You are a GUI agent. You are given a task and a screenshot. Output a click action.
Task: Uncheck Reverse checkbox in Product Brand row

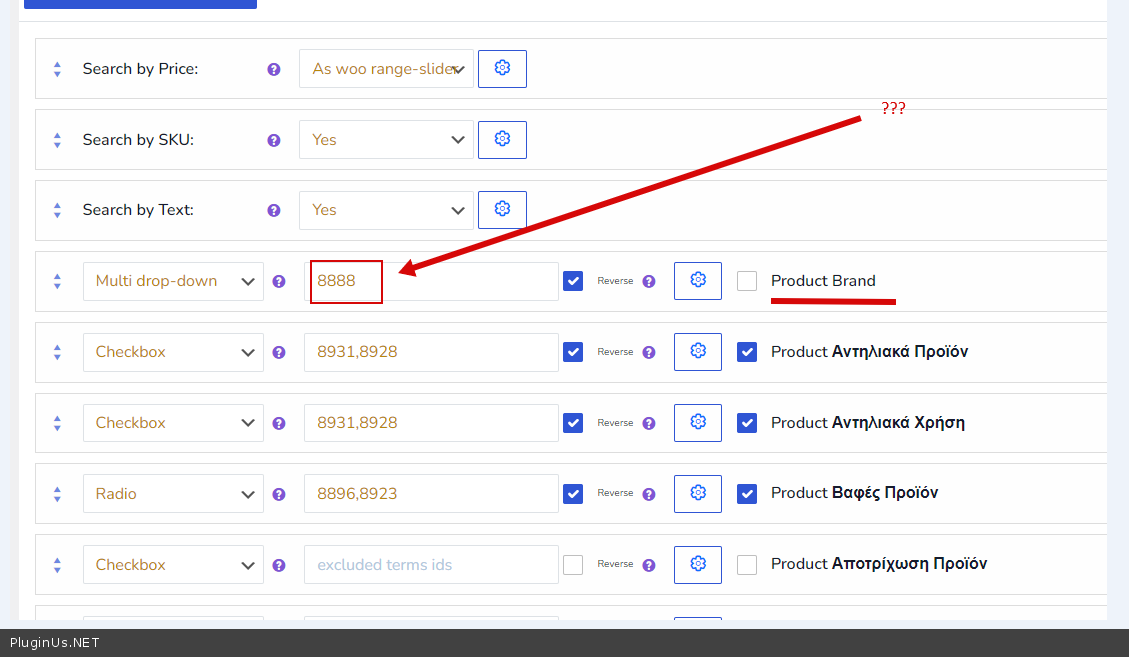click(573, 281)
